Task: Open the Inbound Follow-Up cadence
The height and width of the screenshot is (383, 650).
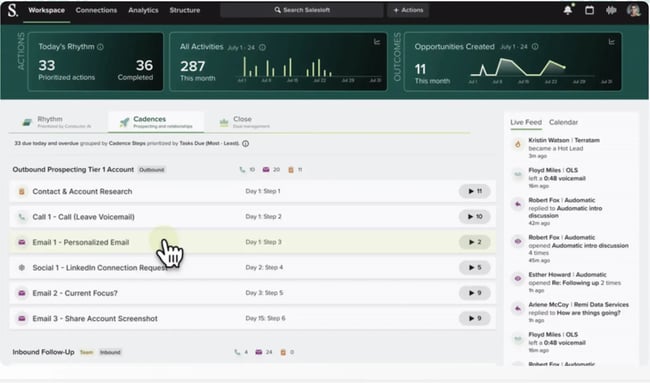Action: (x=44, y=352)
